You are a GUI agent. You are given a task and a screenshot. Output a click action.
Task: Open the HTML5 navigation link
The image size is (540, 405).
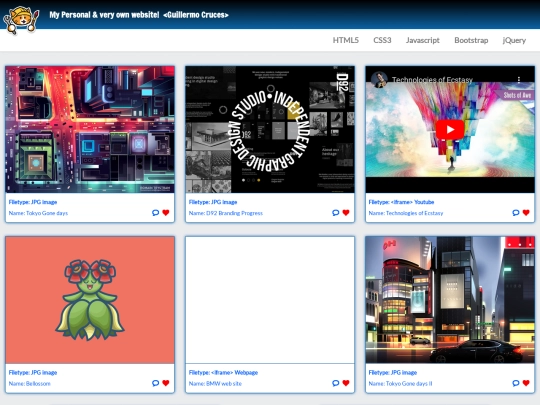coord(345,40)
